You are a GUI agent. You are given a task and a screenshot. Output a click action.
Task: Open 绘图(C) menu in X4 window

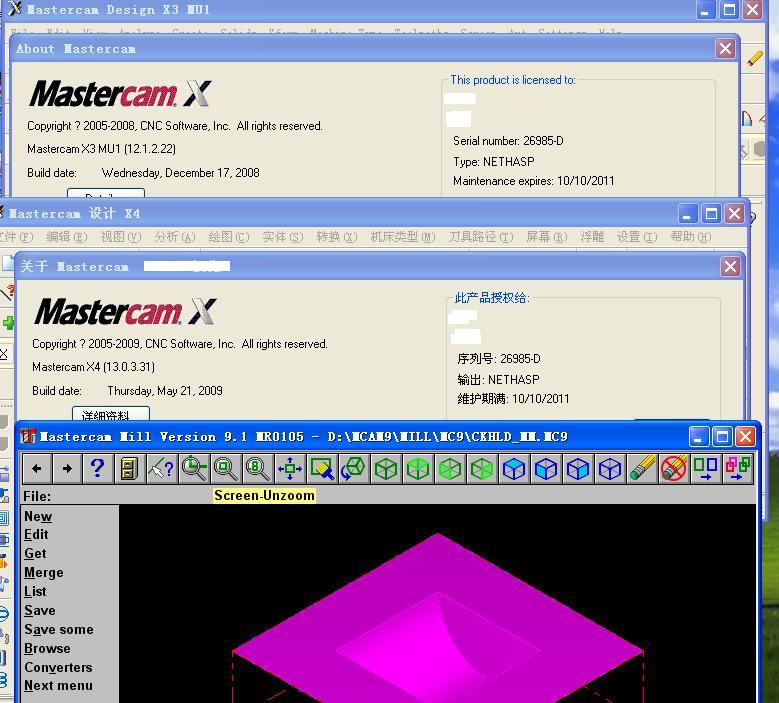tap(229, 237)
